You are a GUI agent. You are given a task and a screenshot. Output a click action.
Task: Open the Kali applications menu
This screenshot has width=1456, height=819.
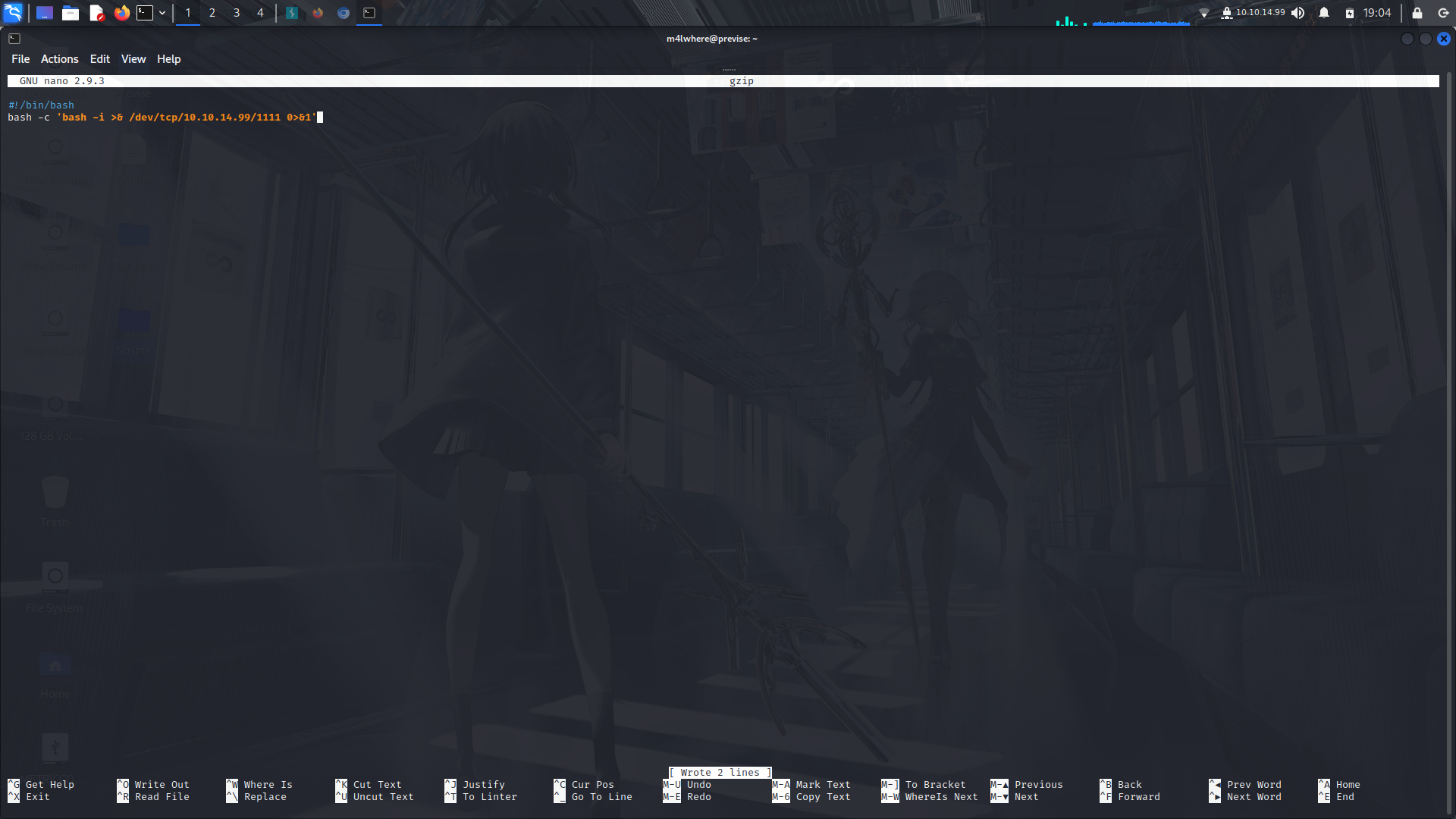click(14, 13)
